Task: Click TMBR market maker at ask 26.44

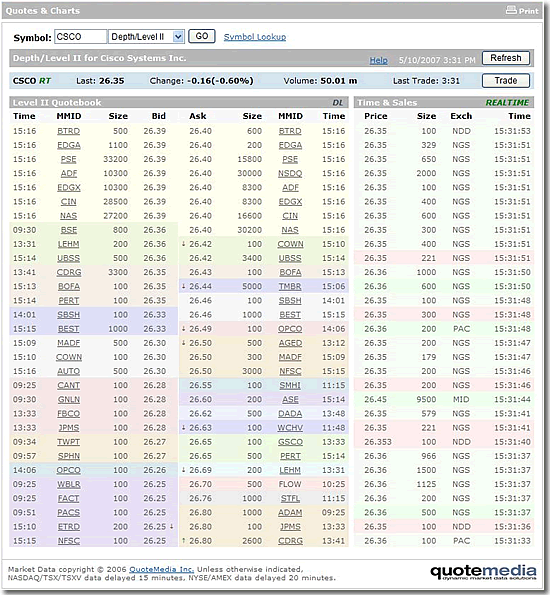Action: (x=290, y=286)
